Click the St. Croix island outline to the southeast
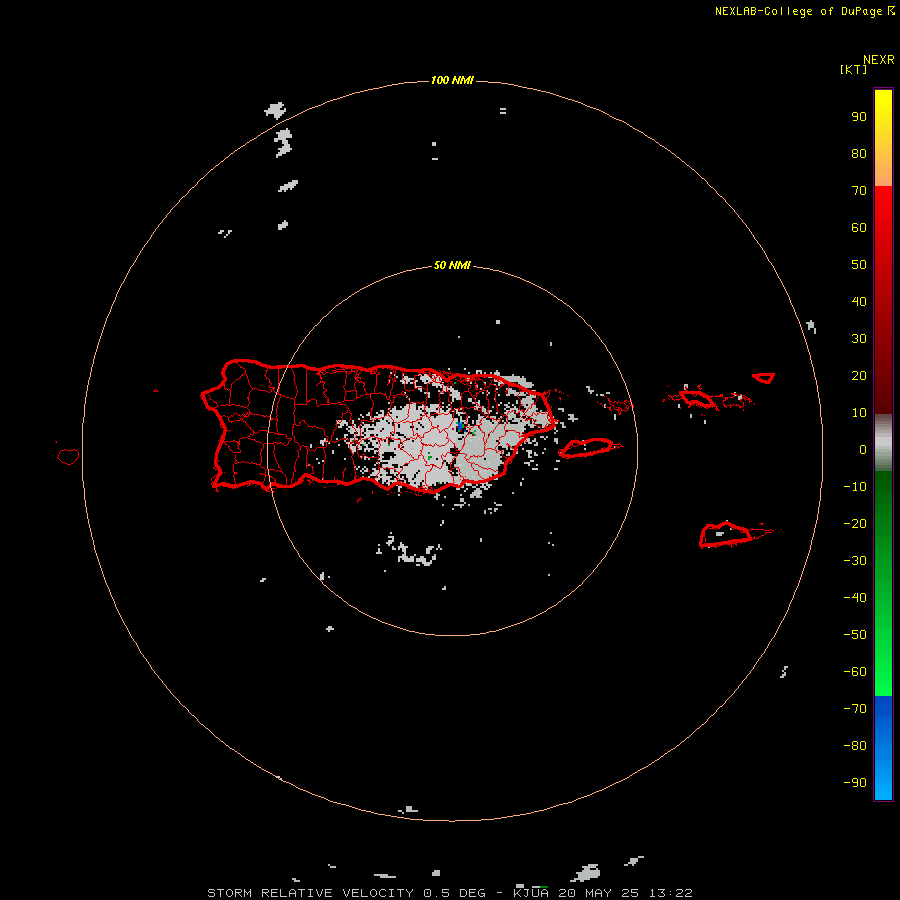 coord(726,534)
